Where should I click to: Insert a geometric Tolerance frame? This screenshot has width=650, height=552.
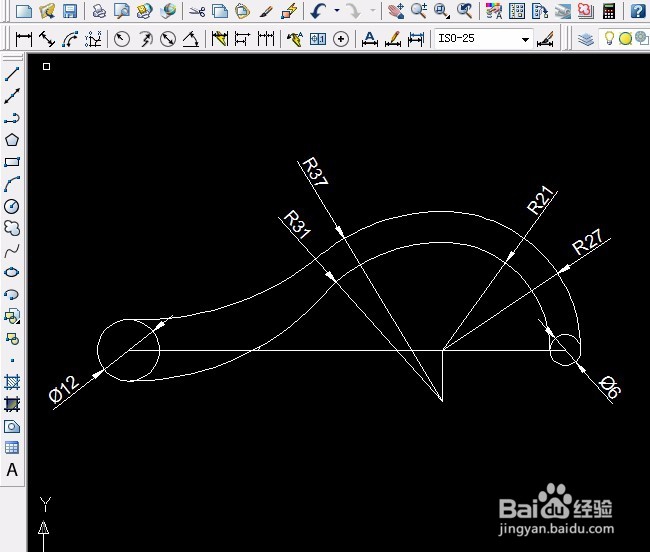[318, 39]
